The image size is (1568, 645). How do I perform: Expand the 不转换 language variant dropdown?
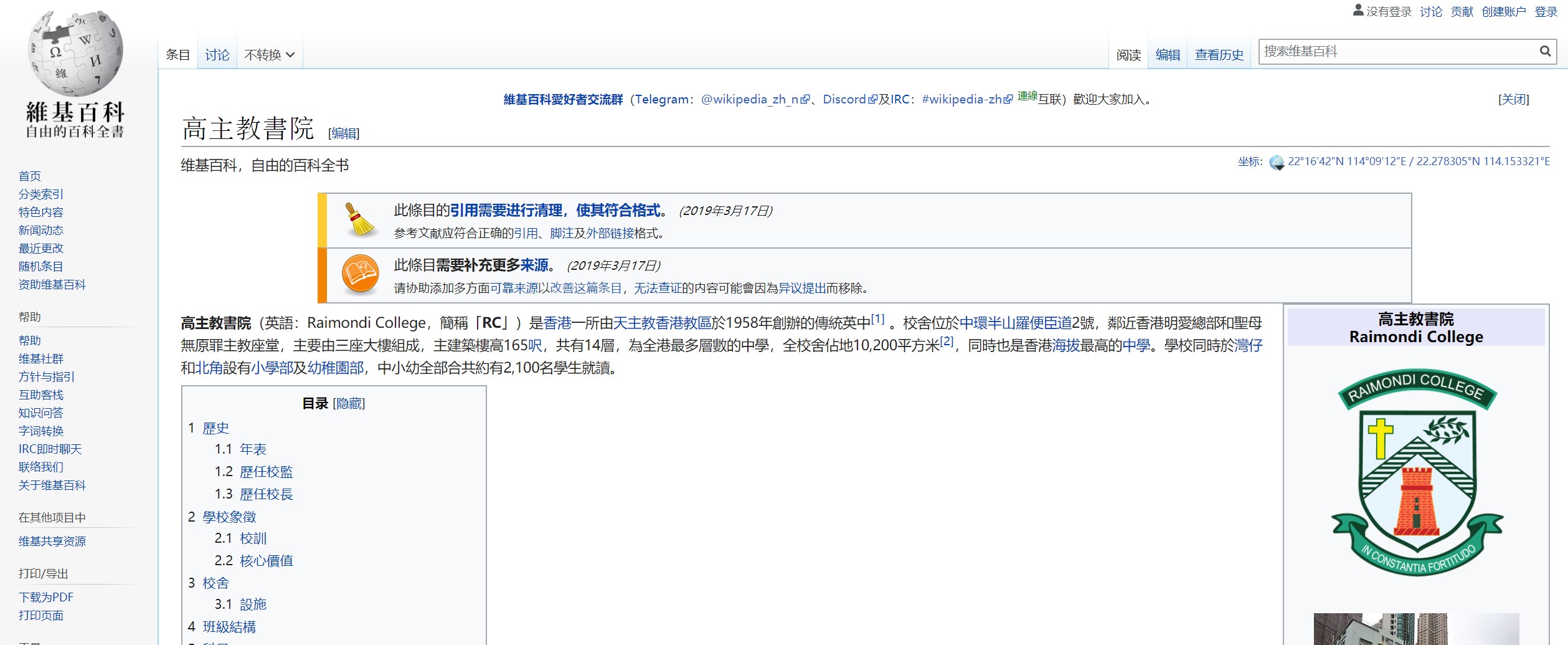[270, 55]
